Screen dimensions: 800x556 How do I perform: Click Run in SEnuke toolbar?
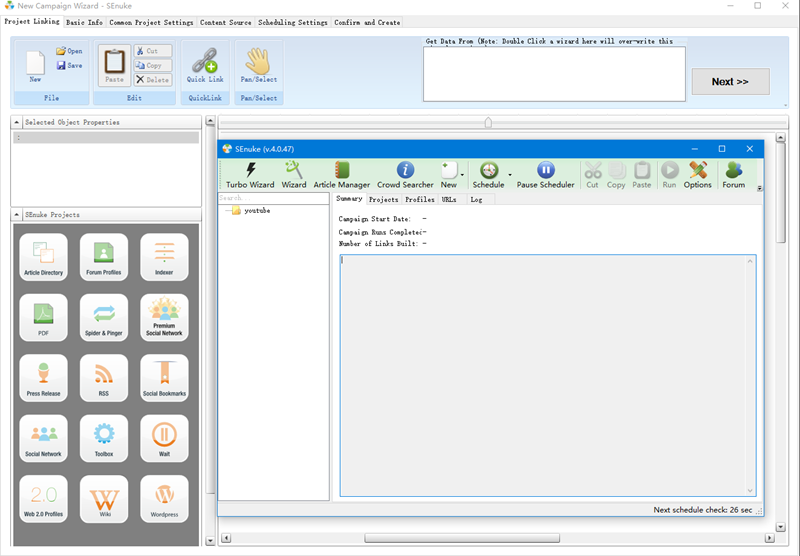669,175
